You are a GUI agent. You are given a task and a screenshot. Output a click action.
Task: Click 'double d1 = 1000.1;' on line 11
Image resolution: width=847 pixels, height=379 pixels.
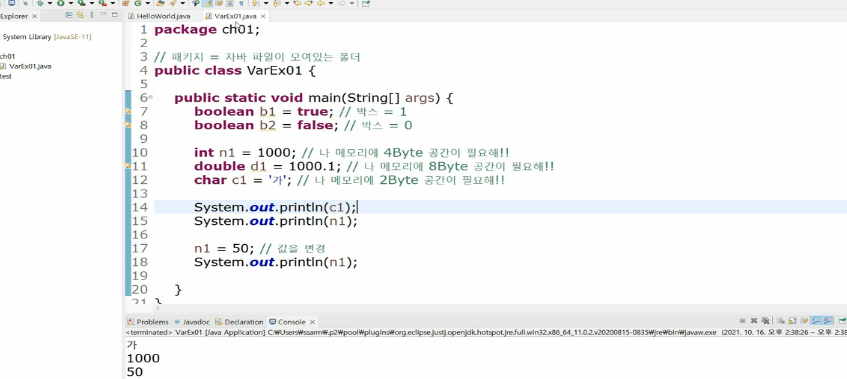tap(268, 166)
